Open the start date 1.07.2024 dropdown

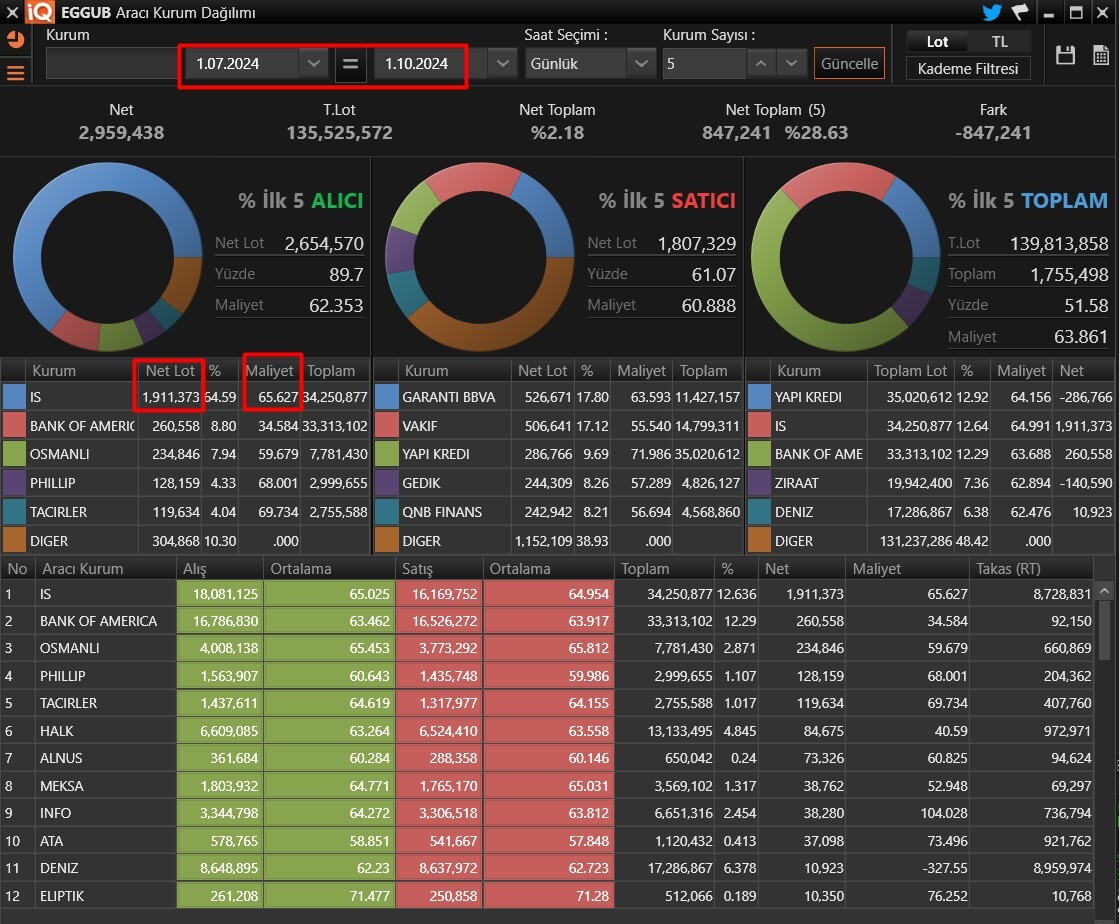[x=313, y=64]
